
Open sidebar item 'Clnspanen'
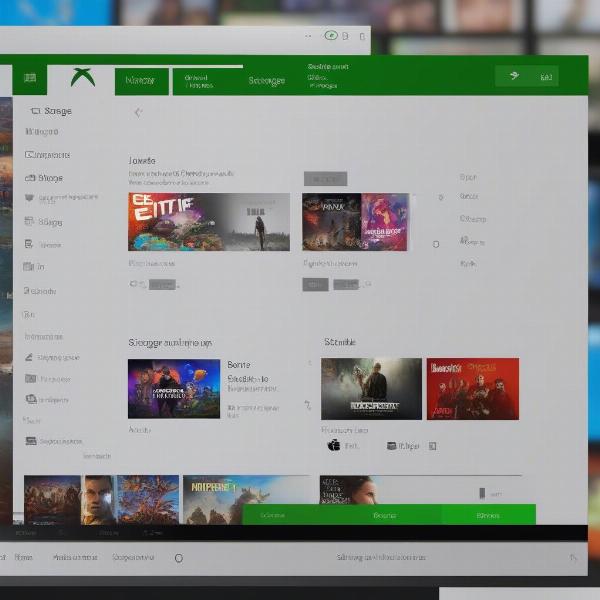point(47,155)
